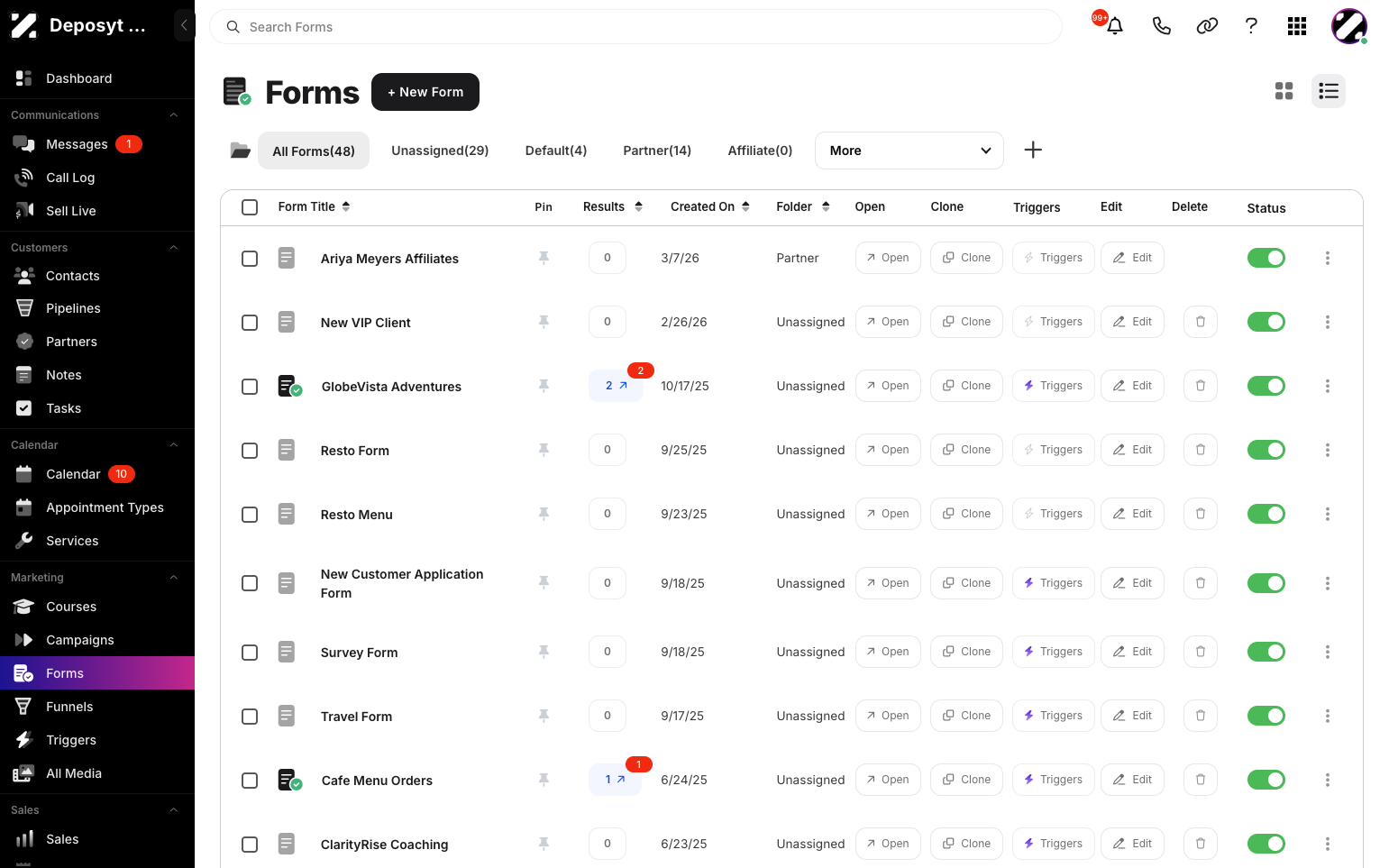Collapse the sidebar with arrow button
The width and height of the screenshot is (1389, 868).
tap(184, 25)
